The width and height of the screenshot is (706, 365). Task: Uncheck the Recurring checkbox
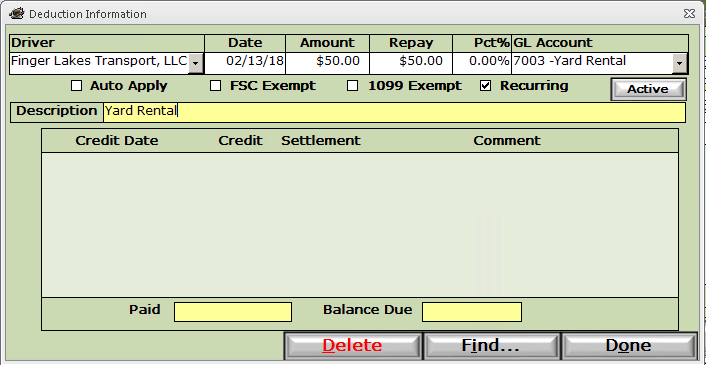click(485, 86)
